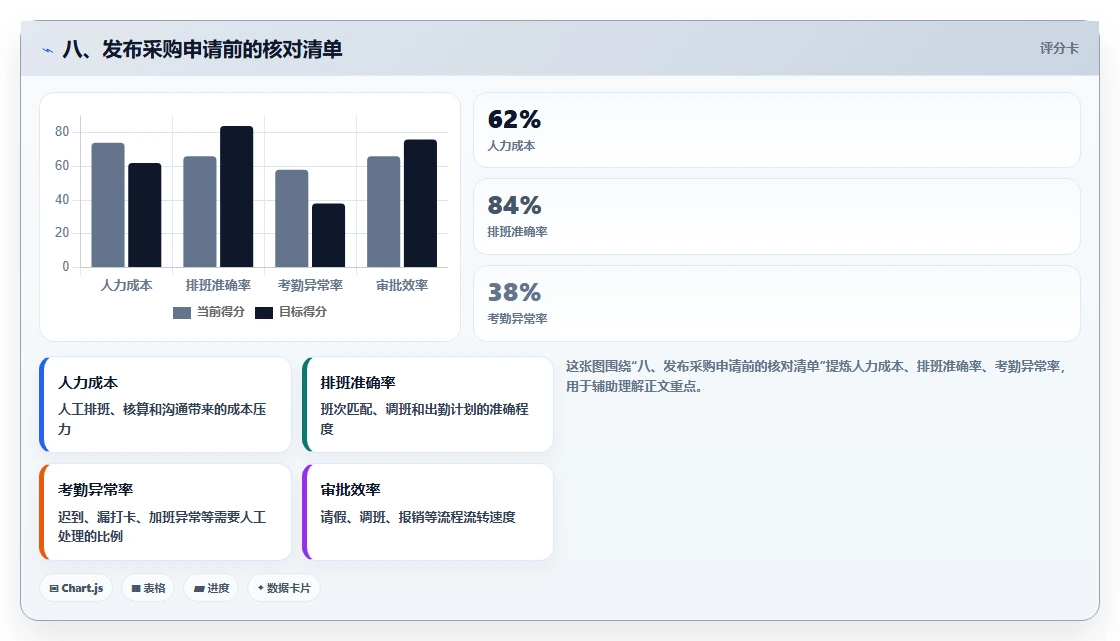The width and height of the screenshot is (1120, 641).
Task: Click the 当前得分 legend label
Action: click(x=221, y=312)
